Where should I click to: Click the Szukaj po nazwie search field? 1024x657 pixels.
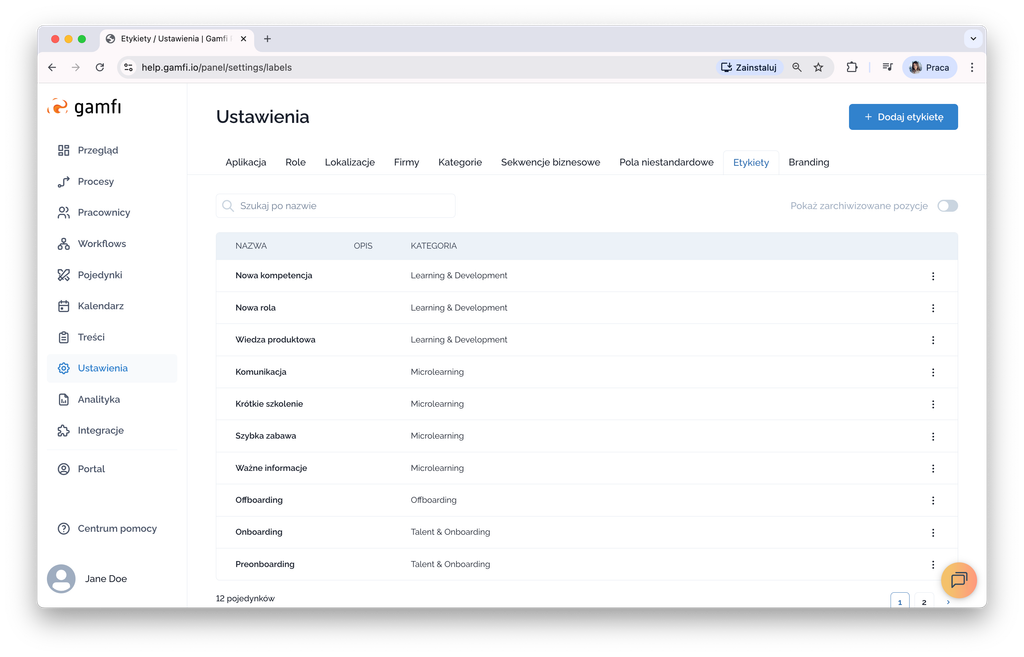click(336, 206)
